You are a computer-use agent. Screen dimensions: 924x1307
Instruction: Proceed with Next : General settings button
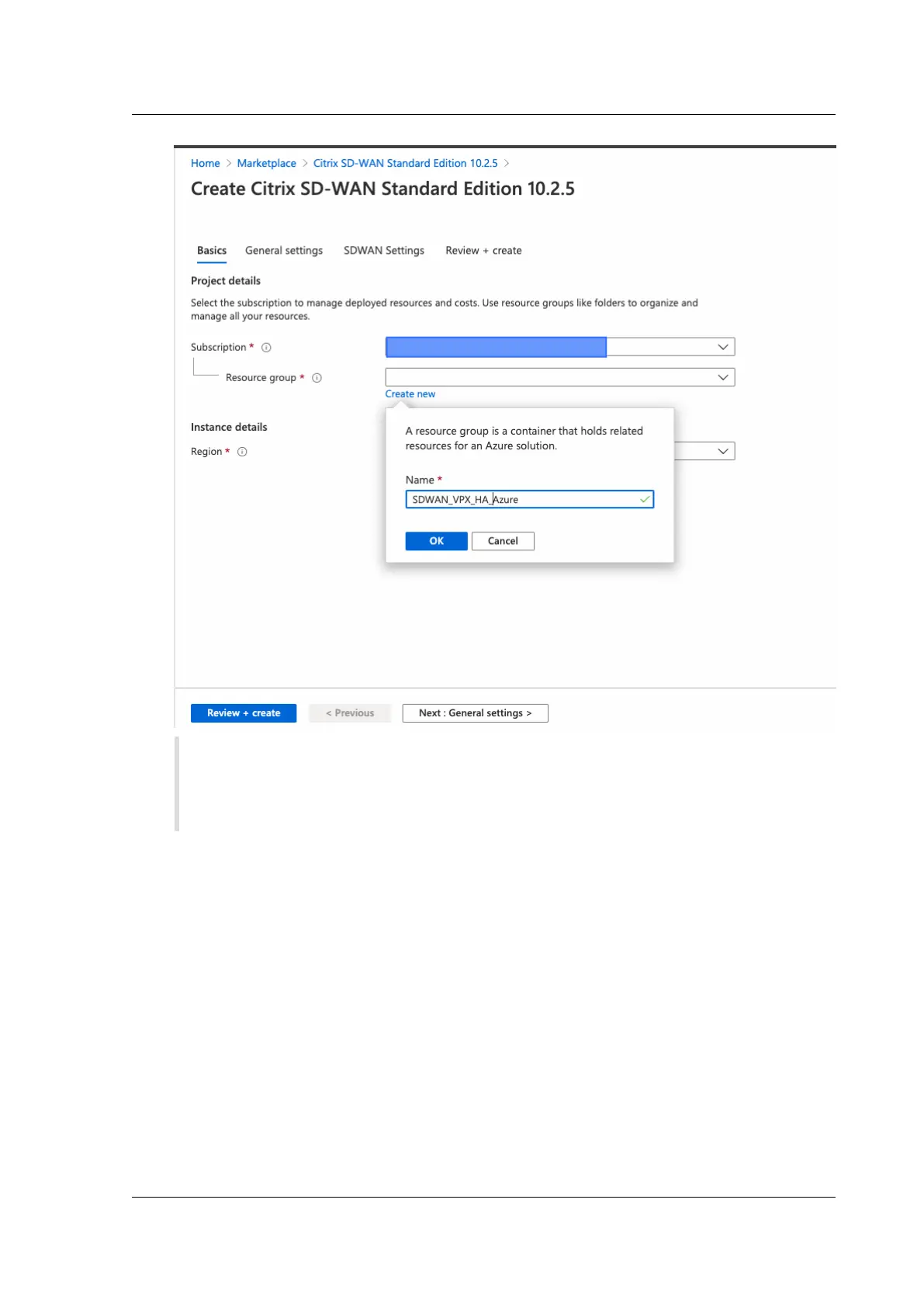pos(475,713)
